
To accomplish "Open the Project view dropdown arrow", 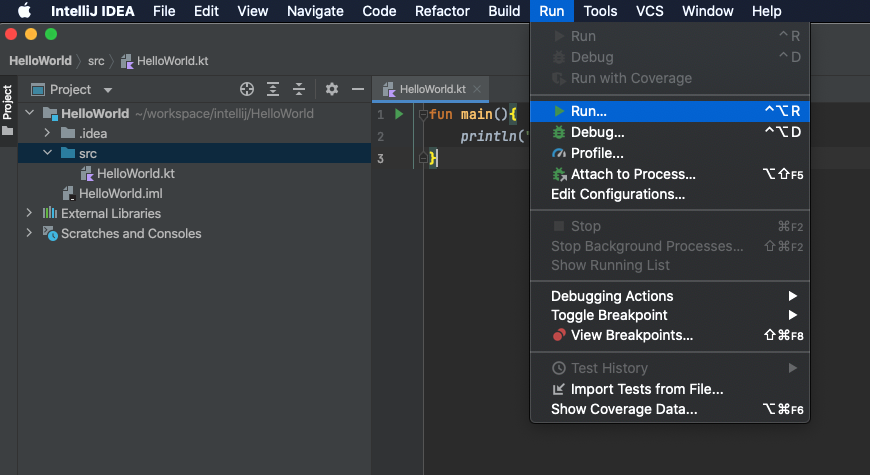I will [108, 90].
